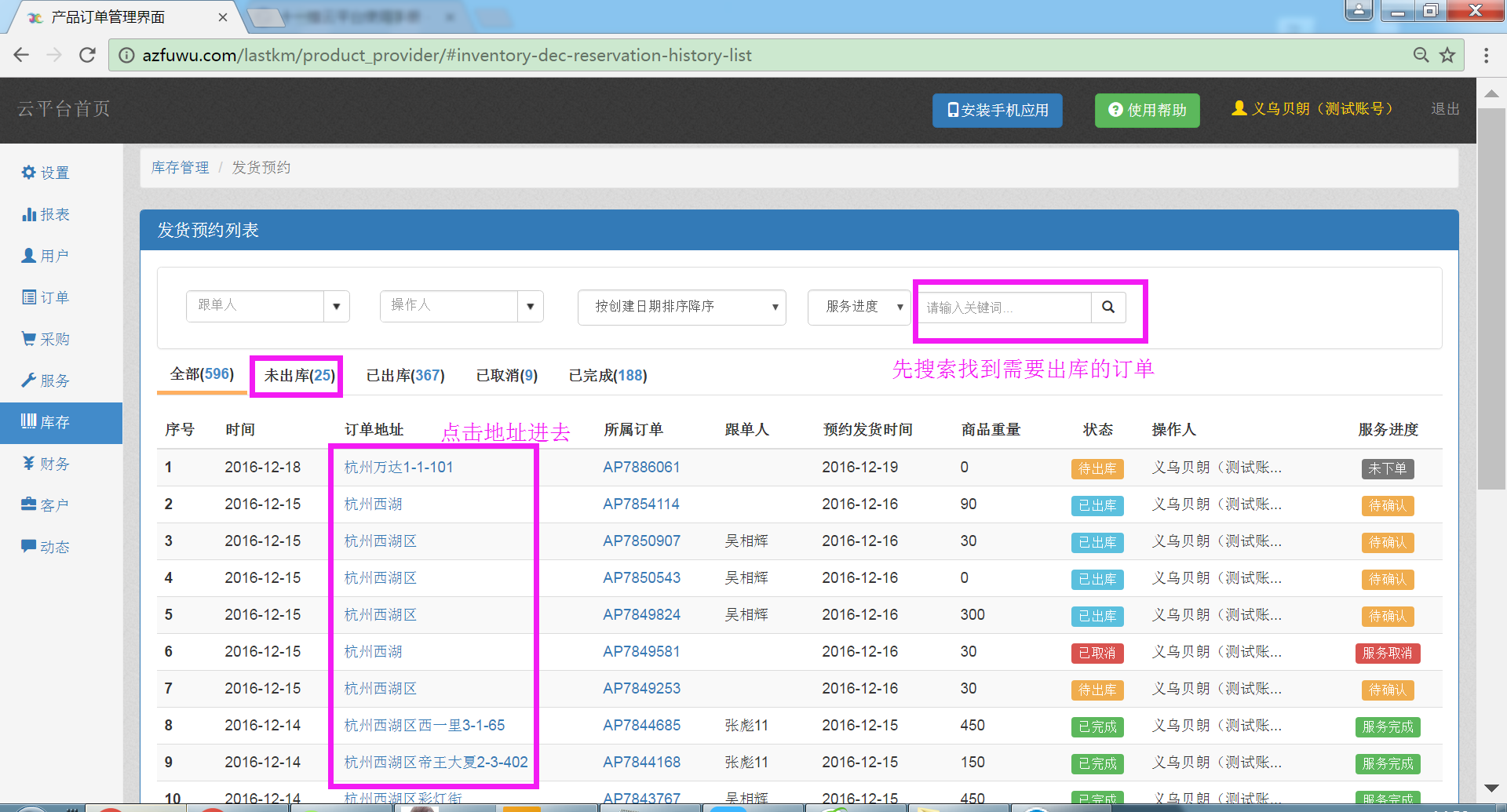Open order AP7844168
Screen dimensions: 1507x812
point(641,762)
